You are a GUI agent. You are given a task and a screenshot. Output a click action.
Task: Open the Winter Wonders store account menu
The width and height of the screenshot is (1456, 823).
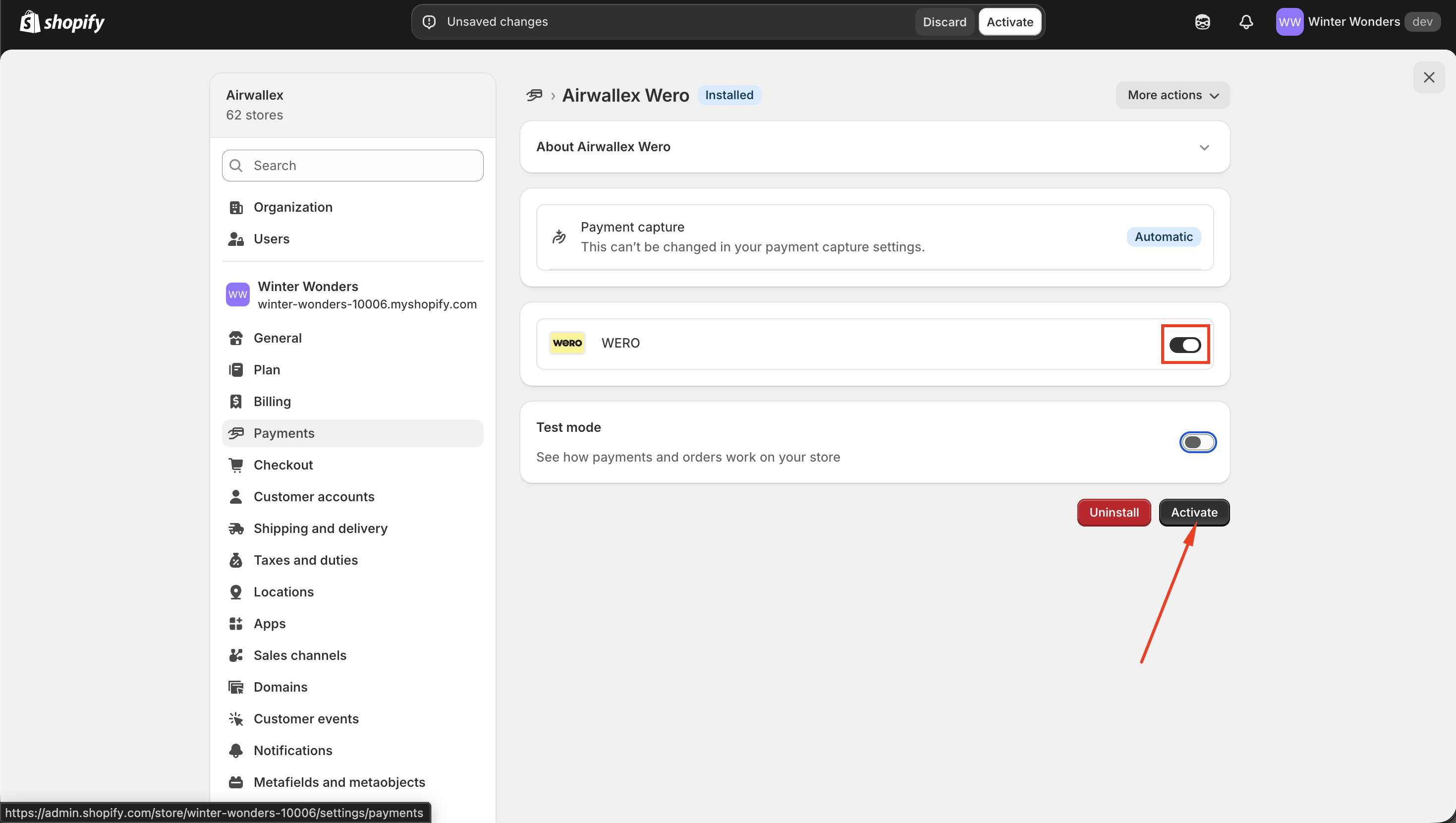click(1358, 22)
